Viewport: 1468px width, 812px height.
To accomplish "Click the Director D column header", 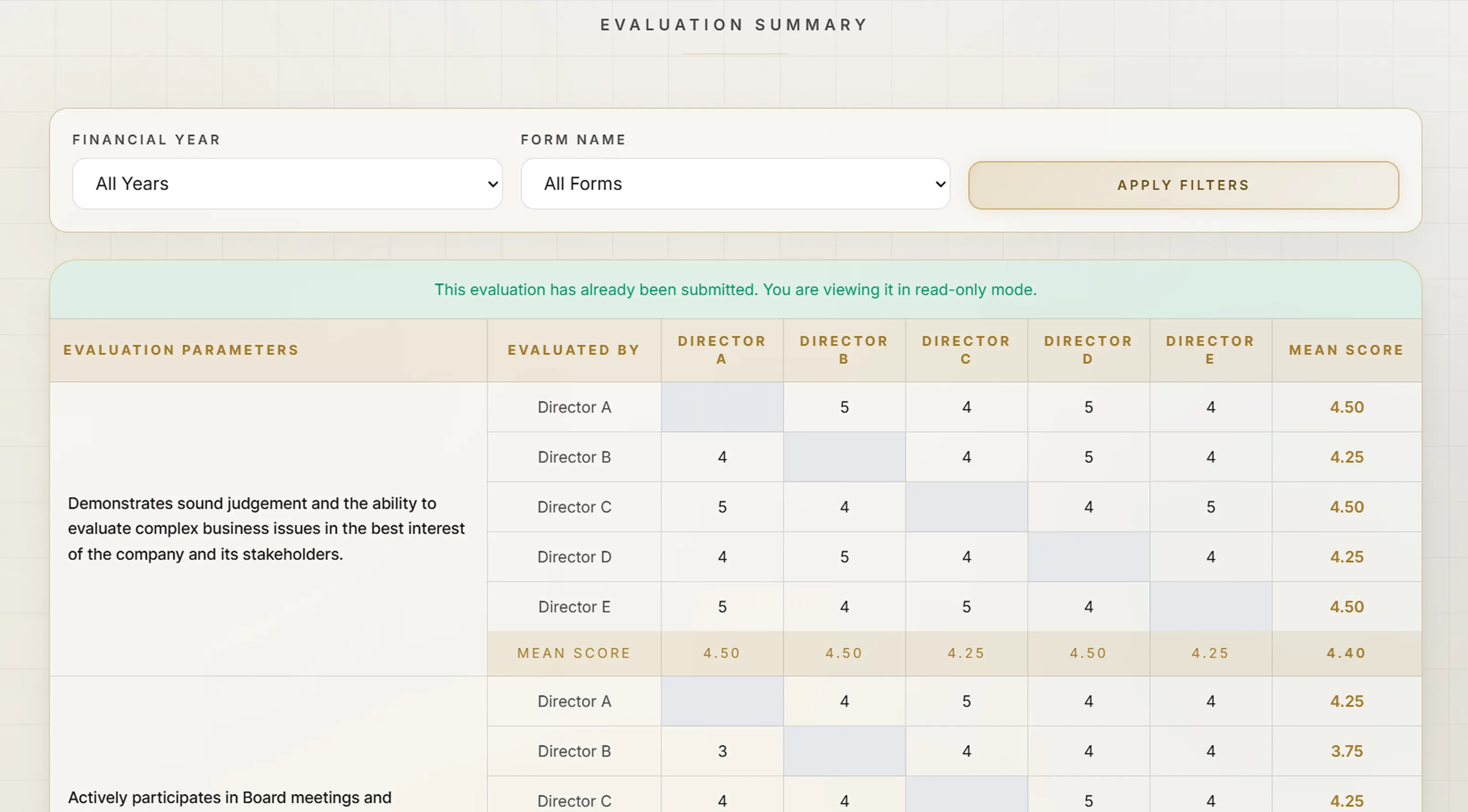I will click(1088, 349).
